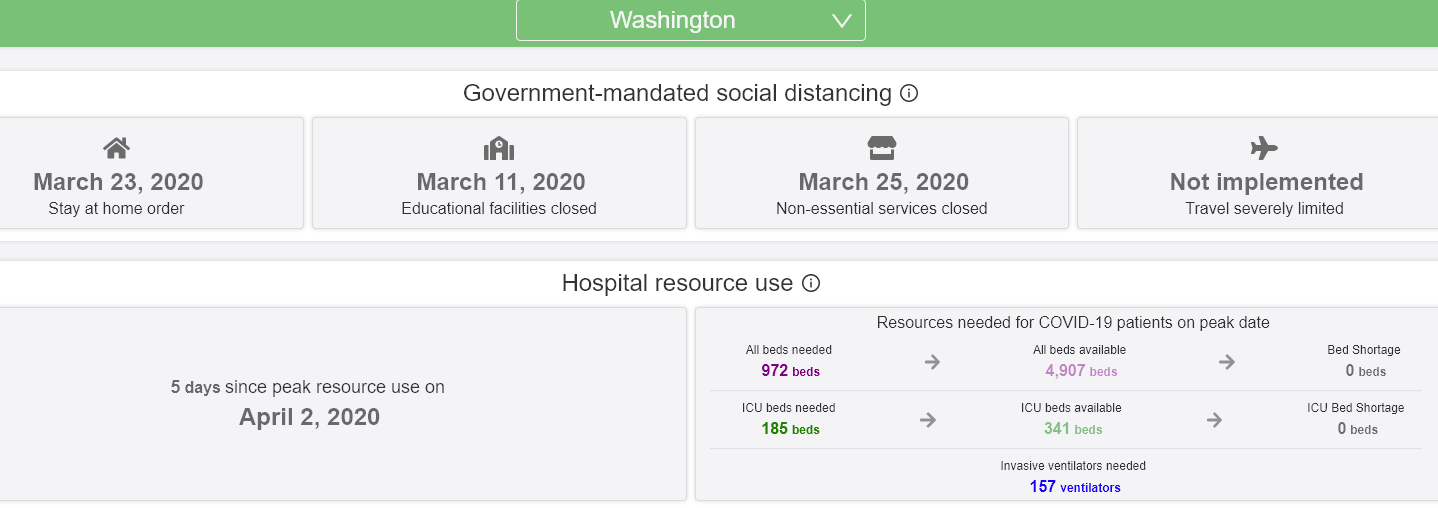The image size is (1438, 508).
Task: Click arrow before Bed Shortage value
Action: 1226,361
